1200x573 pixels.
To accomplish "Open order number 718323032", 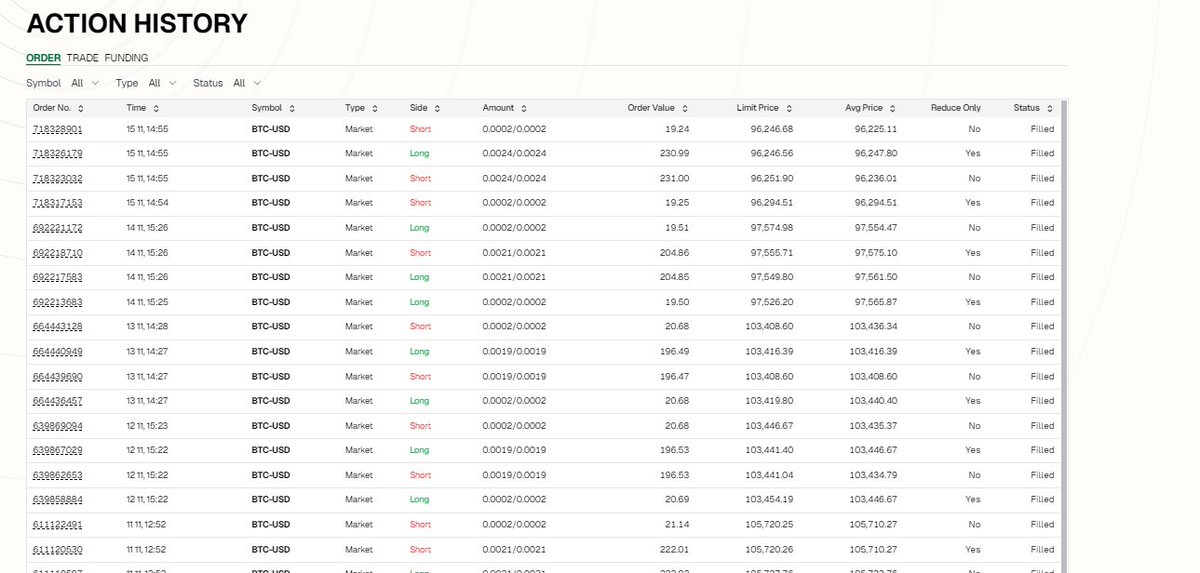I will pyautogui.click(x=57, y=179).
